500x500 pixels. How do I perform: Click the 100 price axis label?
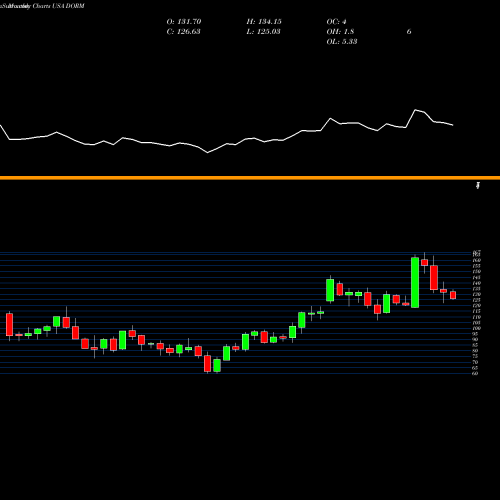coord(477,328)
